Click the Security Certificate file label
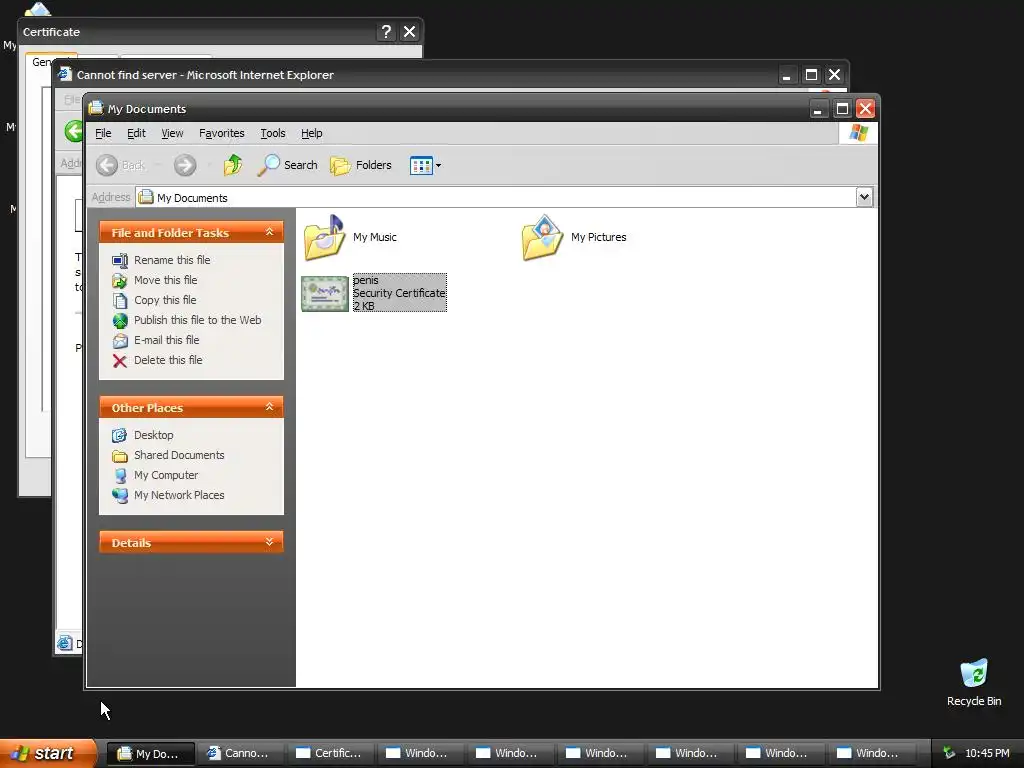Screen dimensions: 1024x768 [x=400, y=293]
